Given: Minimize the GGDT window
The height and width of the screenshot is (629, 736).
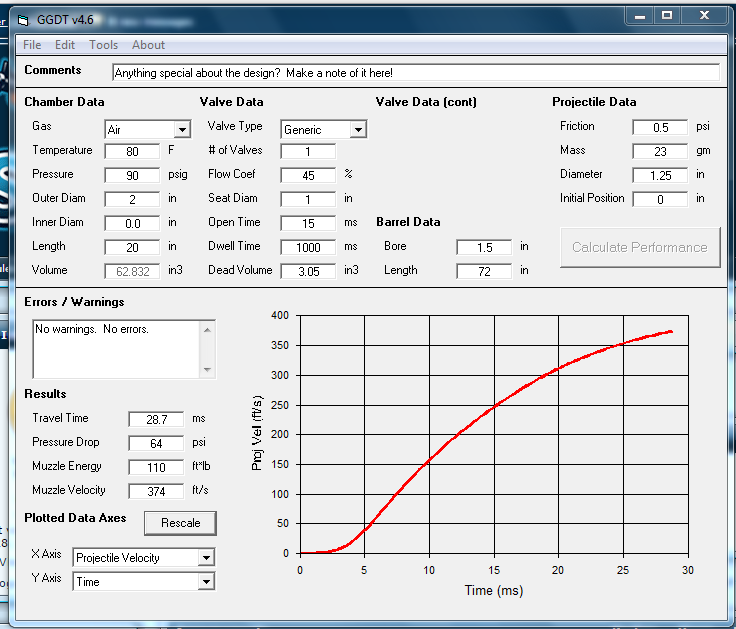Looking at the screenshot, I should coord(639,15).
